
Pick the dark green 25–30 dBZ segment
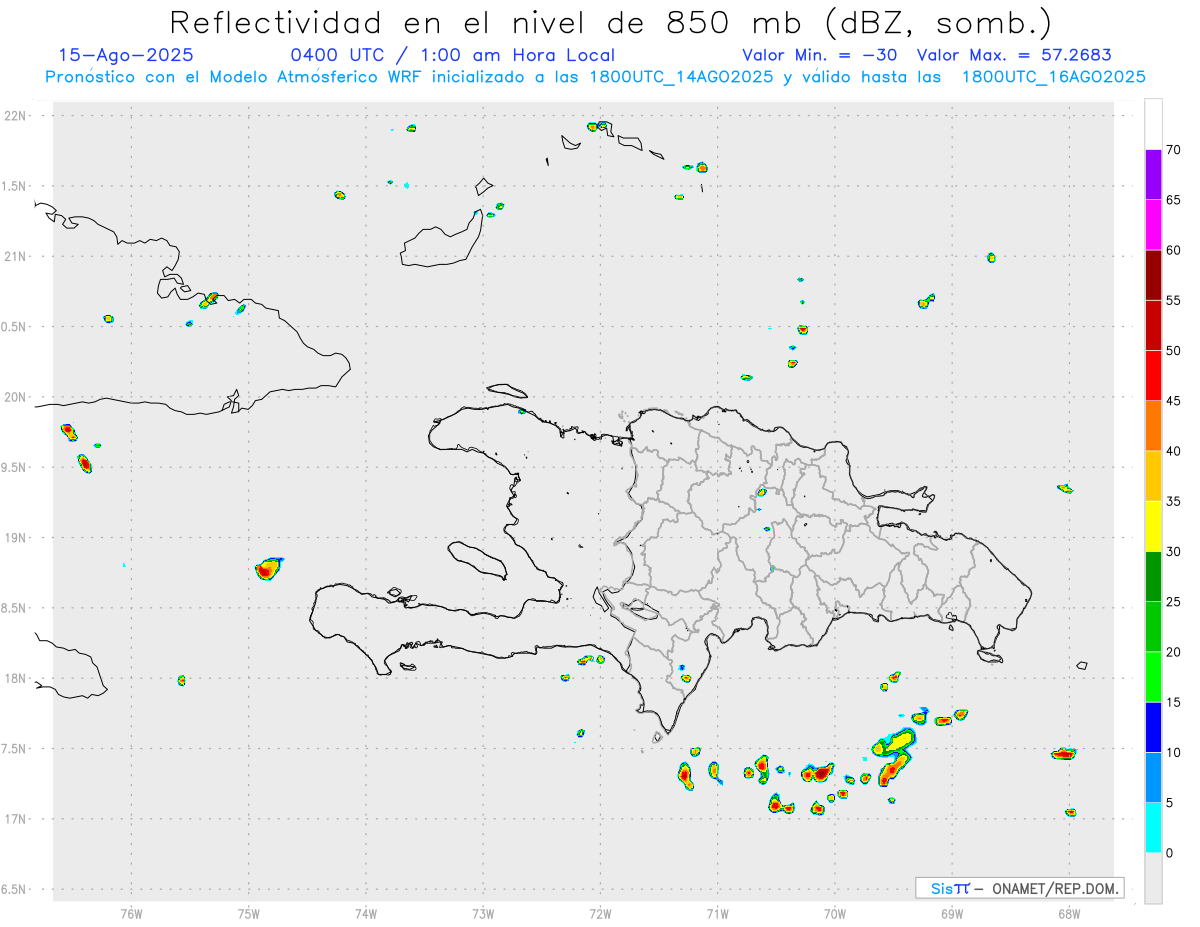point(1153,577)
